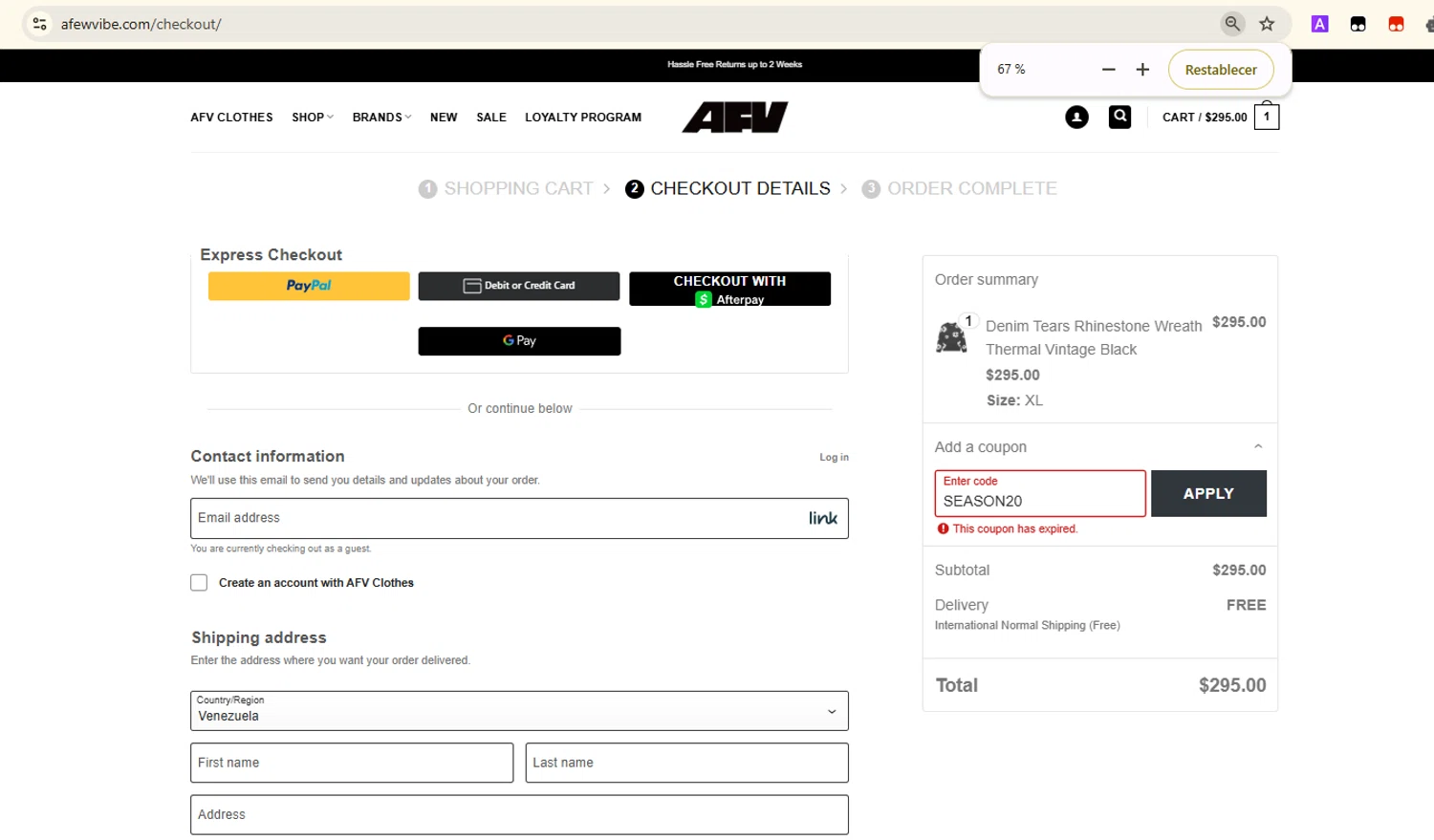
Task: Open the SALE menu item
Action: [491, 118]
